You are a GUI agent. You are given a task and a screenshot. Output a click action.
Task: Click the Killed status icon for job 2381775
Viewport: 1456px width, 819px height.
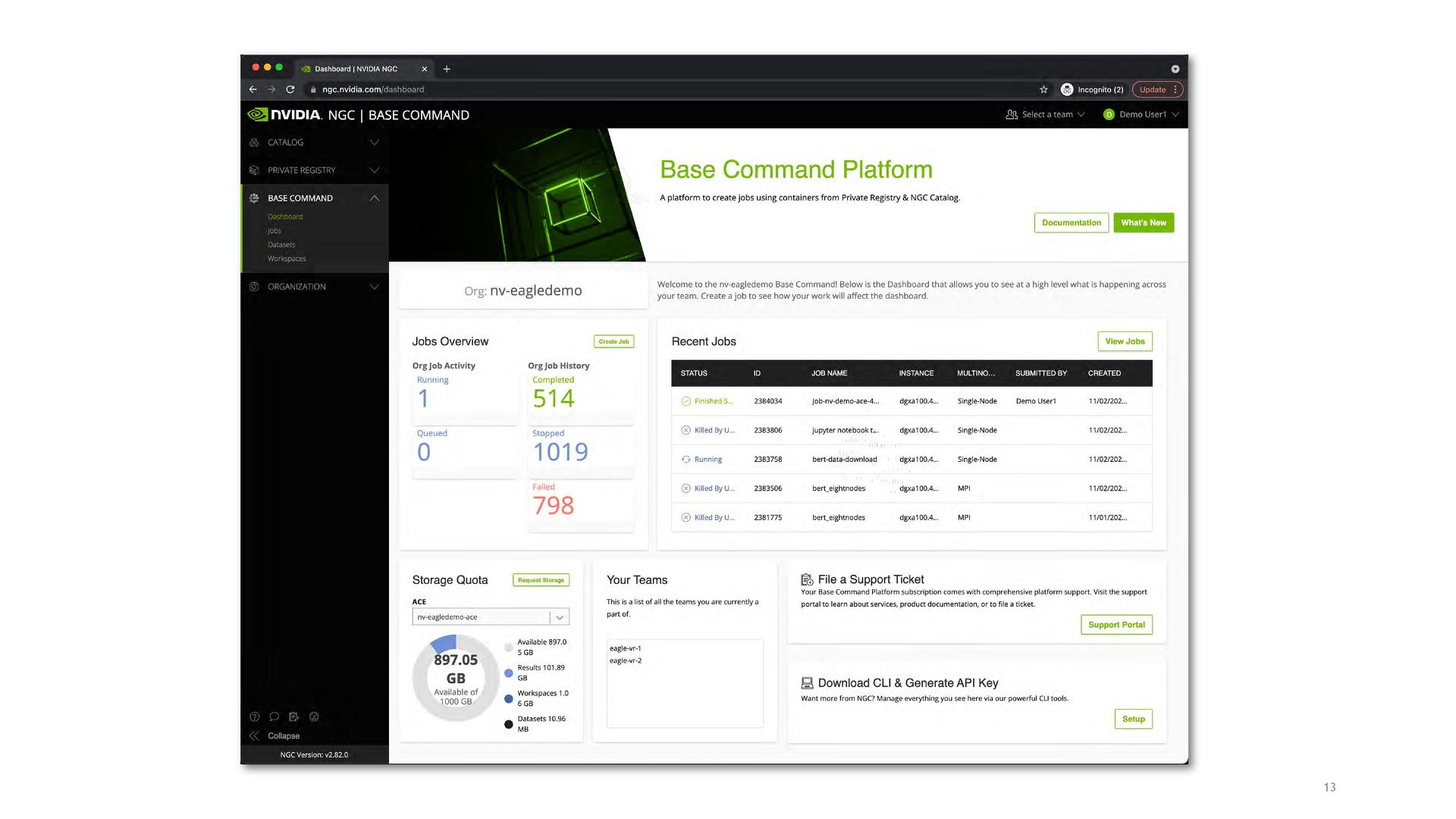[686, 517]
